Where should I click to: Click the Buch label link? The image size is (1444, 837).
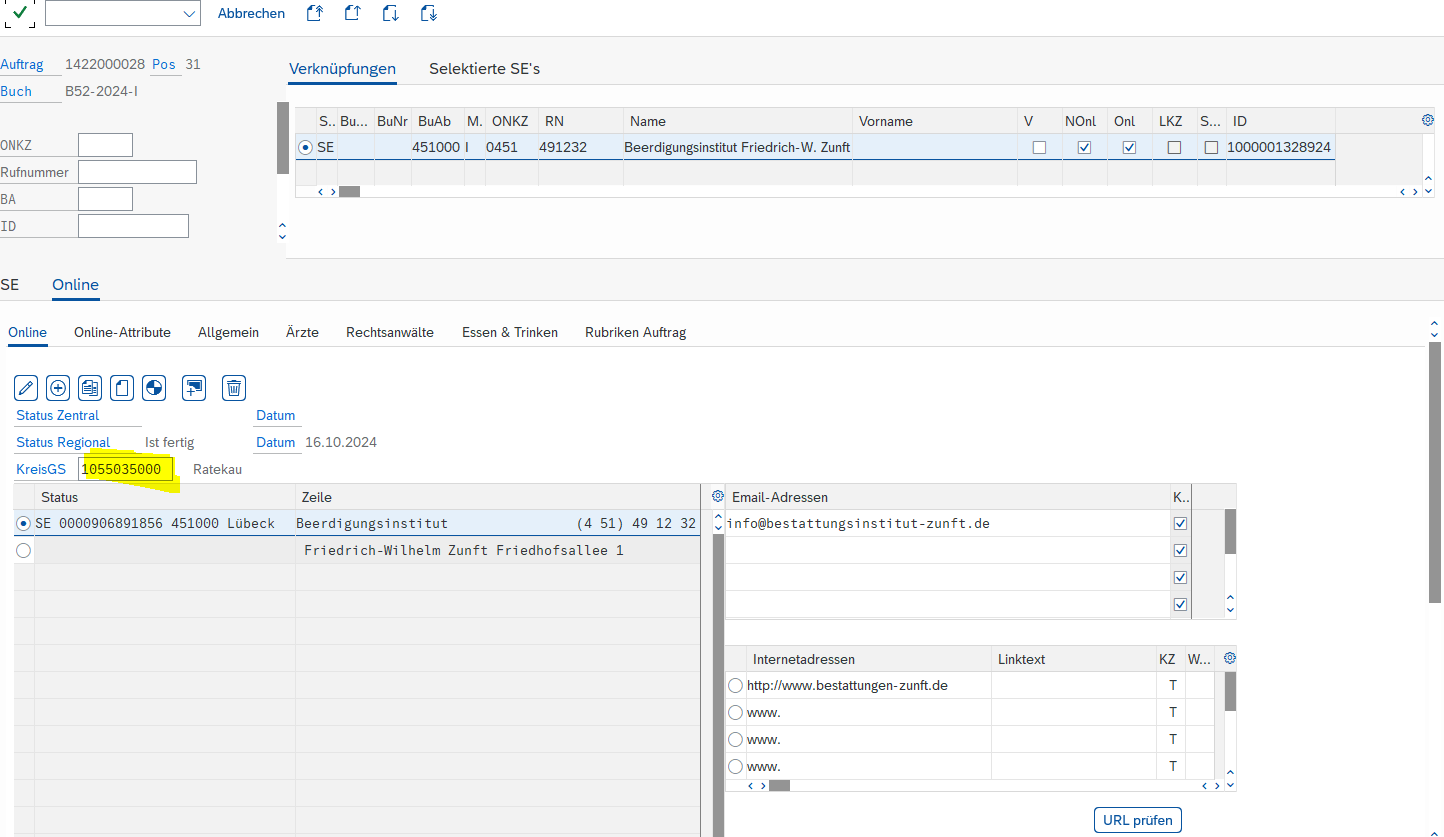click(16, 91)
